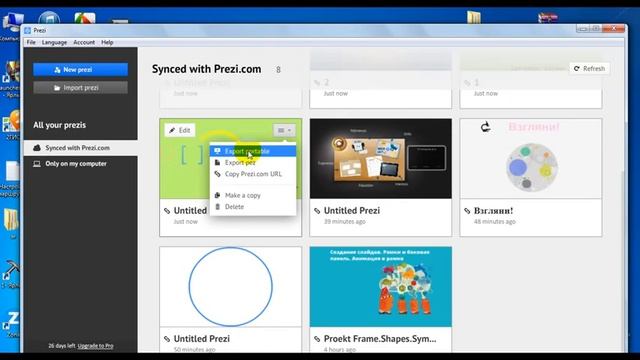Click link icon beside 39 minutes ago Untitled Prezi
Viewport: 640px width, 360px height.
(x=317, y=211)
